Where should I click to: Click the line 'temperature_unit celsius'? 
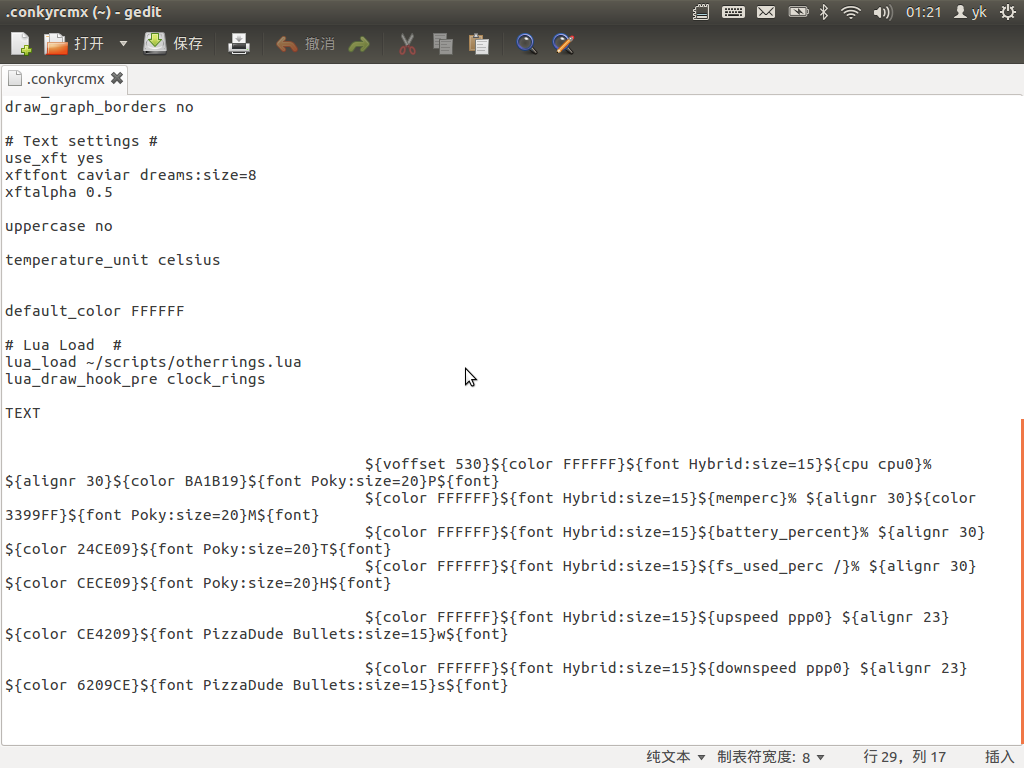click(x=112, y=260)
